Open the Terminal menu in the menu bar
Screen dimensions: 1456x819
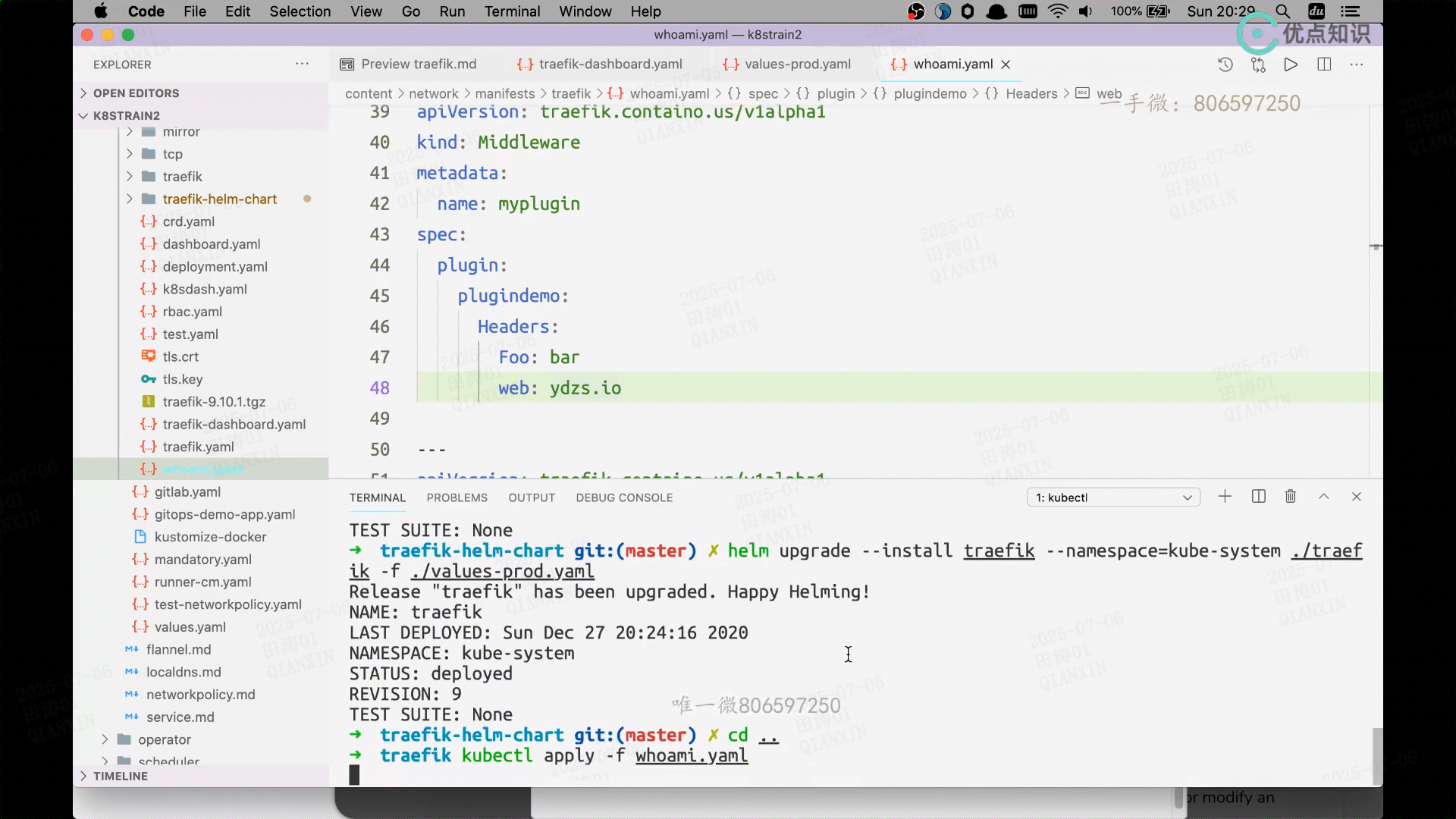512,11
